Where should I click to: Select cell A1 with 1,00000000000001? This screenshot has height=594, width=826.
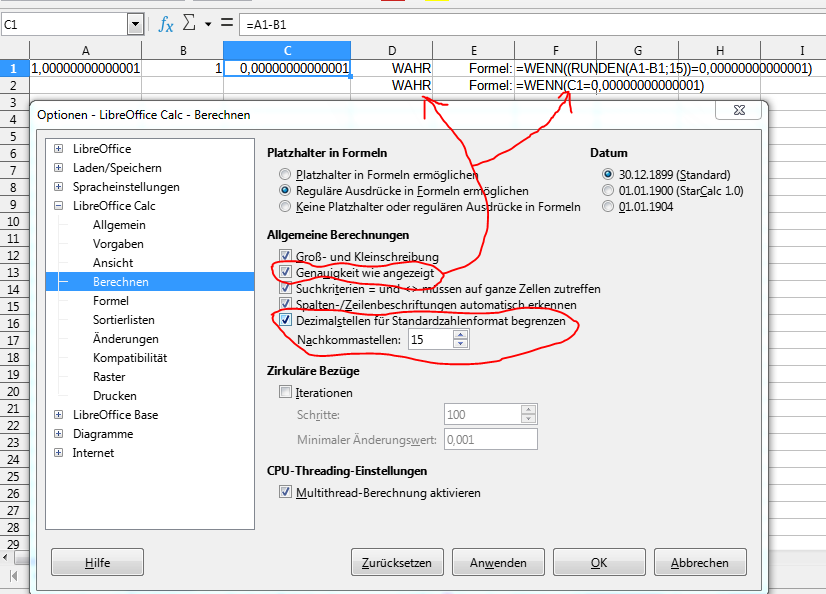point(85,68)
